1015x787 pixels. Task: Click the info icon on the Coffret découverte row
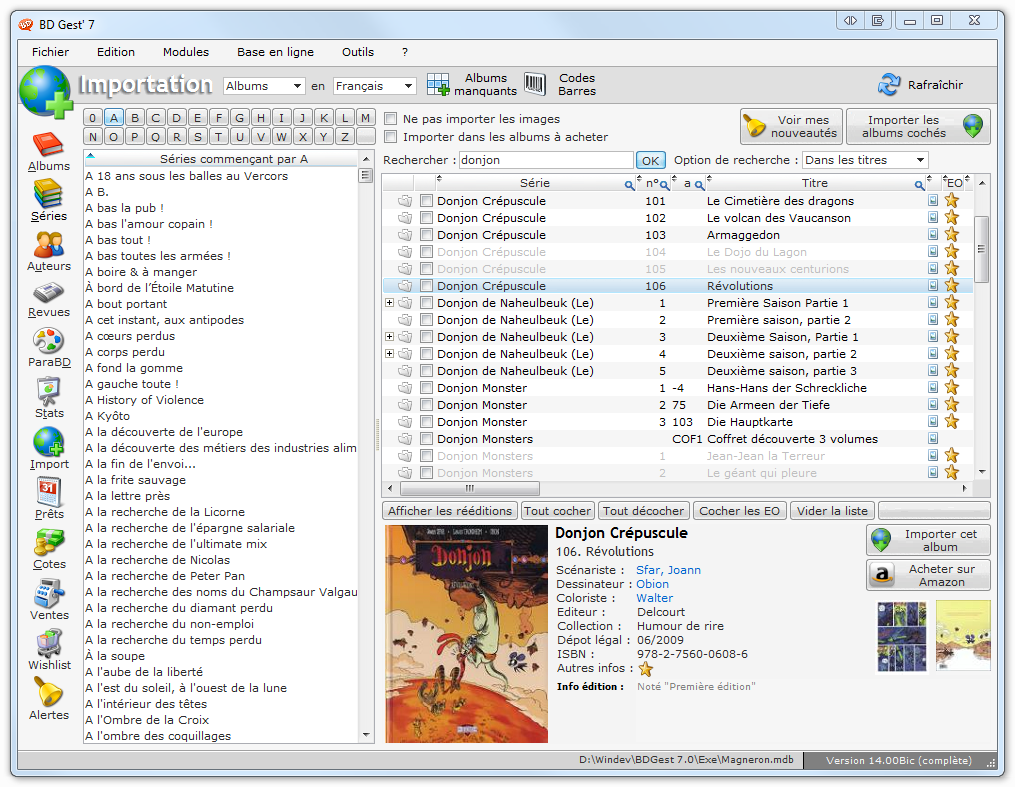pyautogui.click(x=933, y=438)
